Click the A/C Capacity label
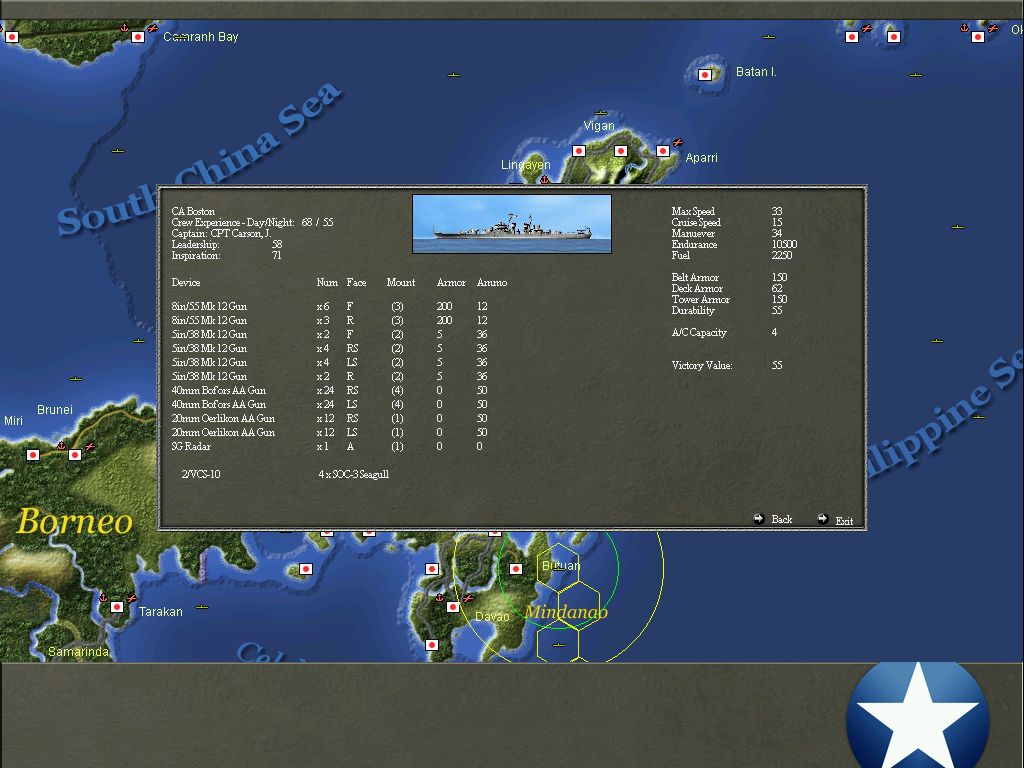1024x768 pixels. [699, 332]
